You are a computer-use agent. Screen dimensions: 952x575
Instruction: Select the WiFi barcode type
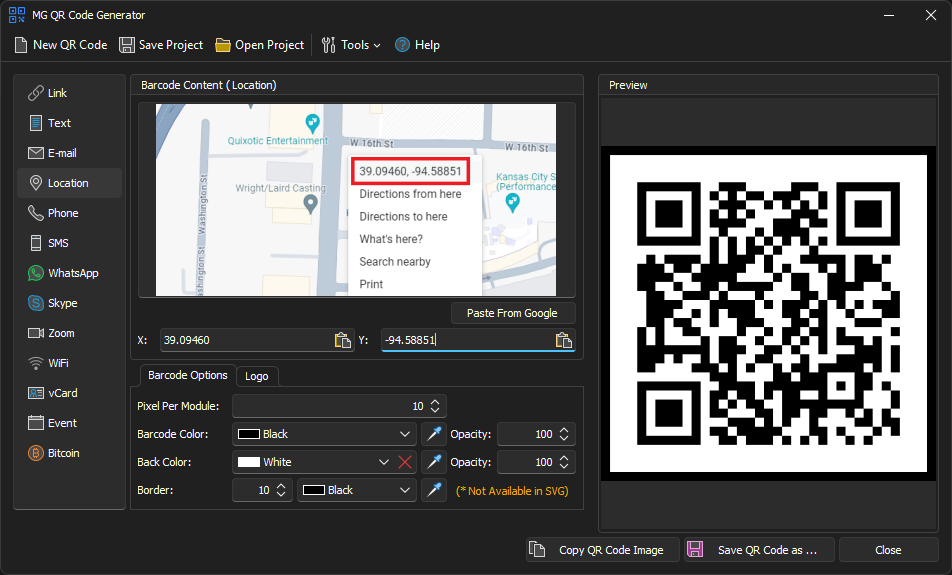pos(69,363)
